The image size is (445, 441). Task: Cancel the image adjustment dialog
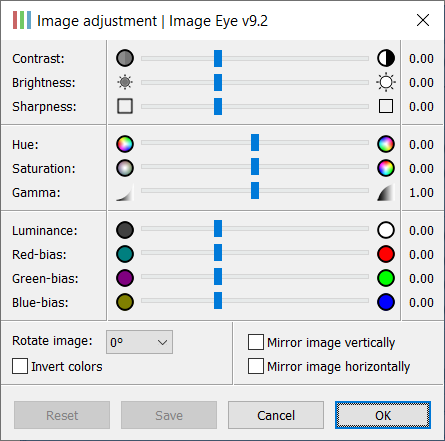276,415
